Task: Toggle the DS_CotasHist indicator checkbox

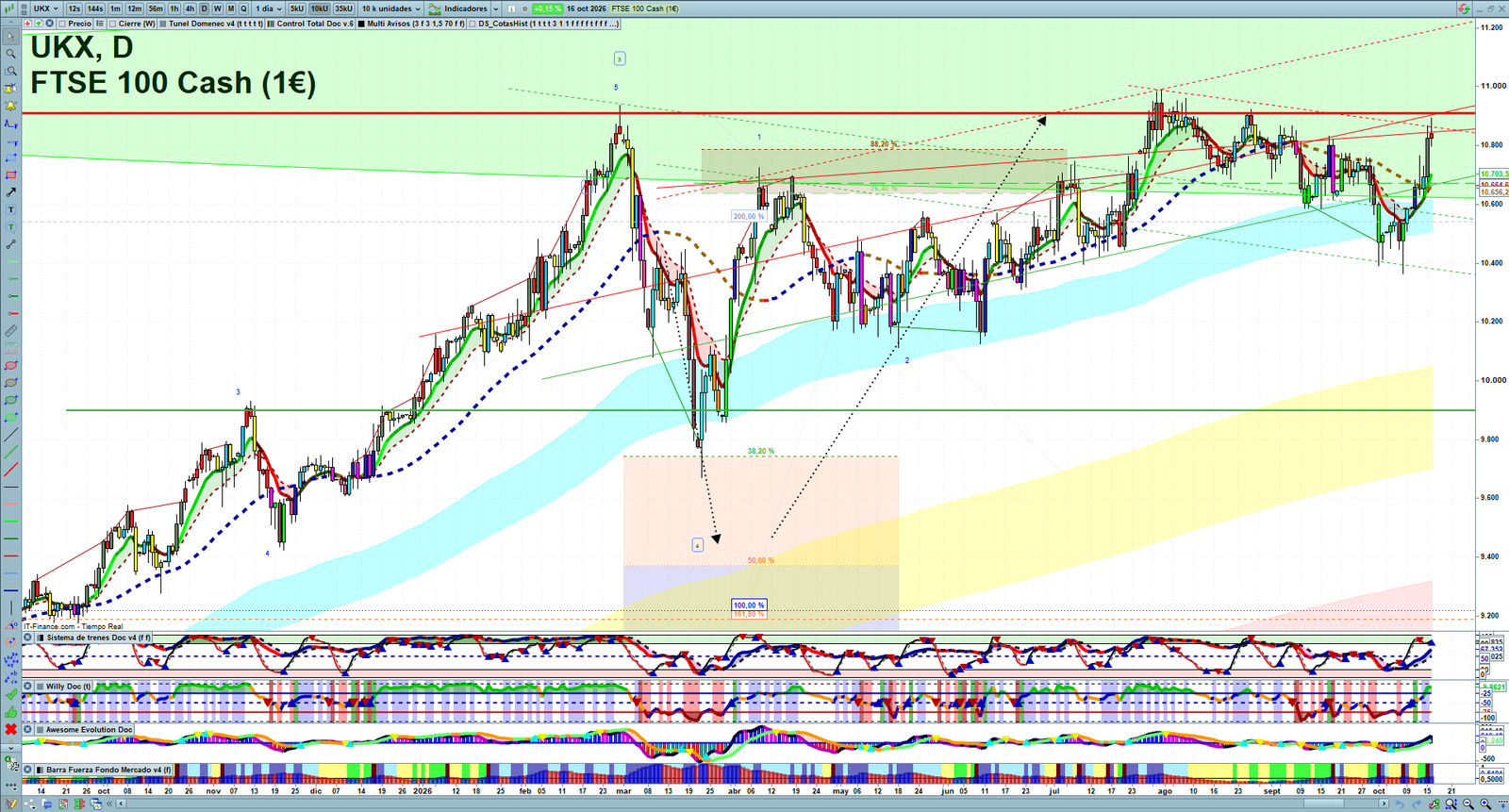Action: (x=473, y=24)
